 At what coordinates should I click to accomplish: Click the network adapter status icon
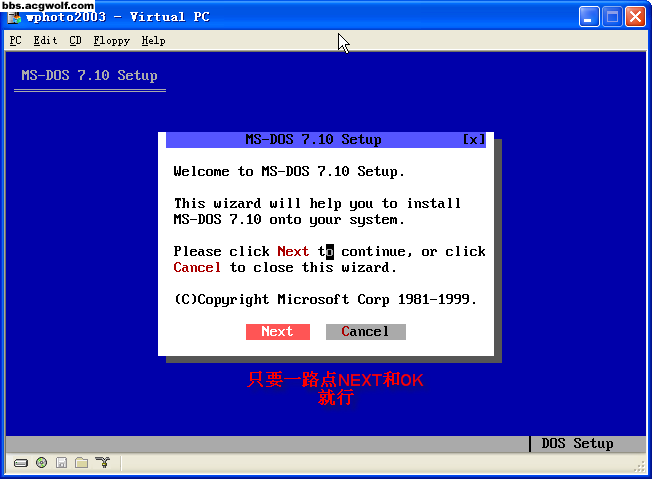tap(101, 463)
